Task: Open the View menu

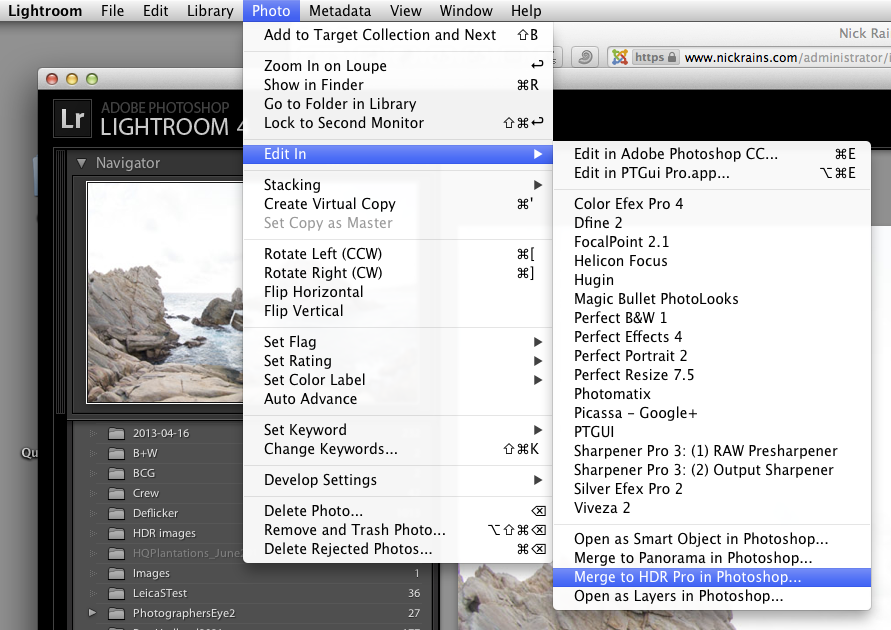Action: (406, 11)
